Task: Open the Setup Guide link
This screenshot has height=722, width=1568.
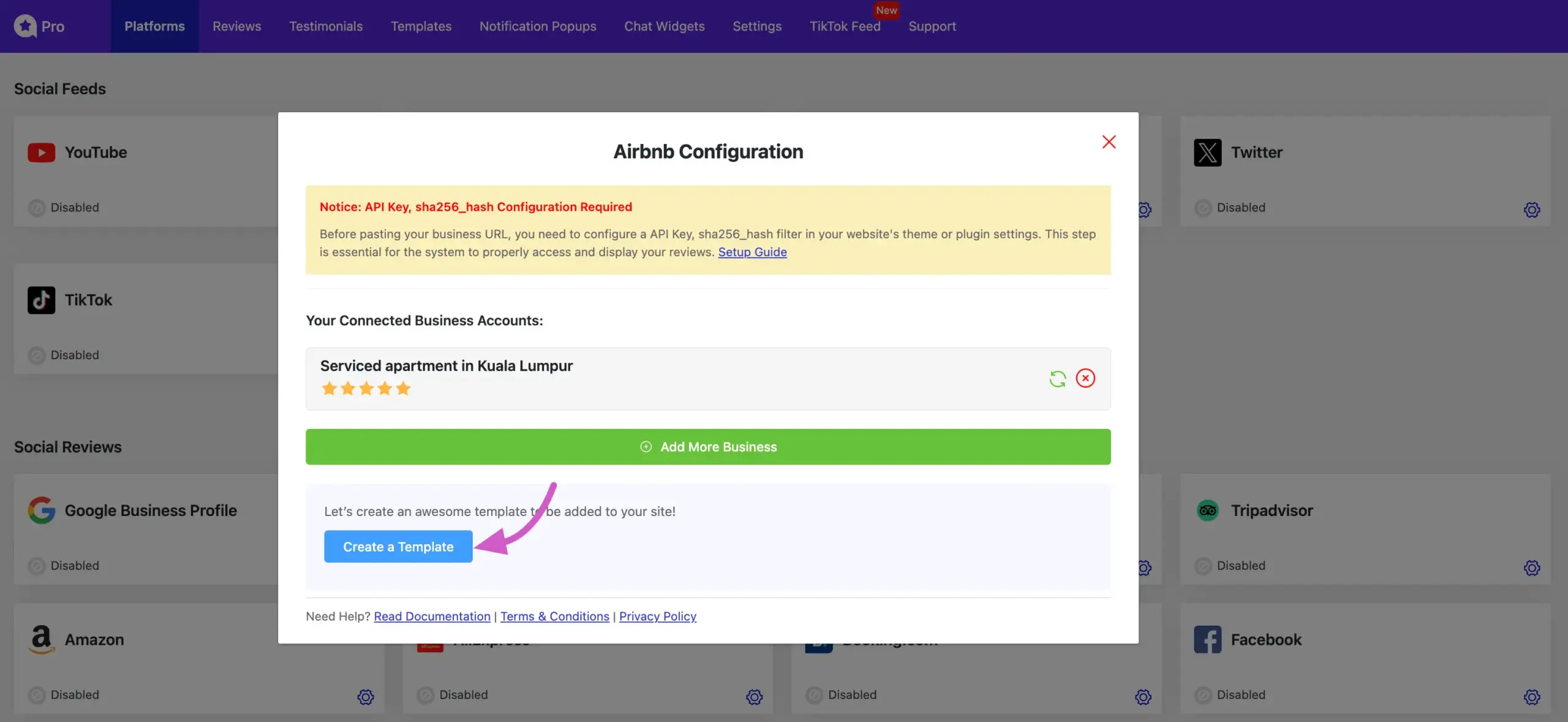Action: (x=752, y=252)
